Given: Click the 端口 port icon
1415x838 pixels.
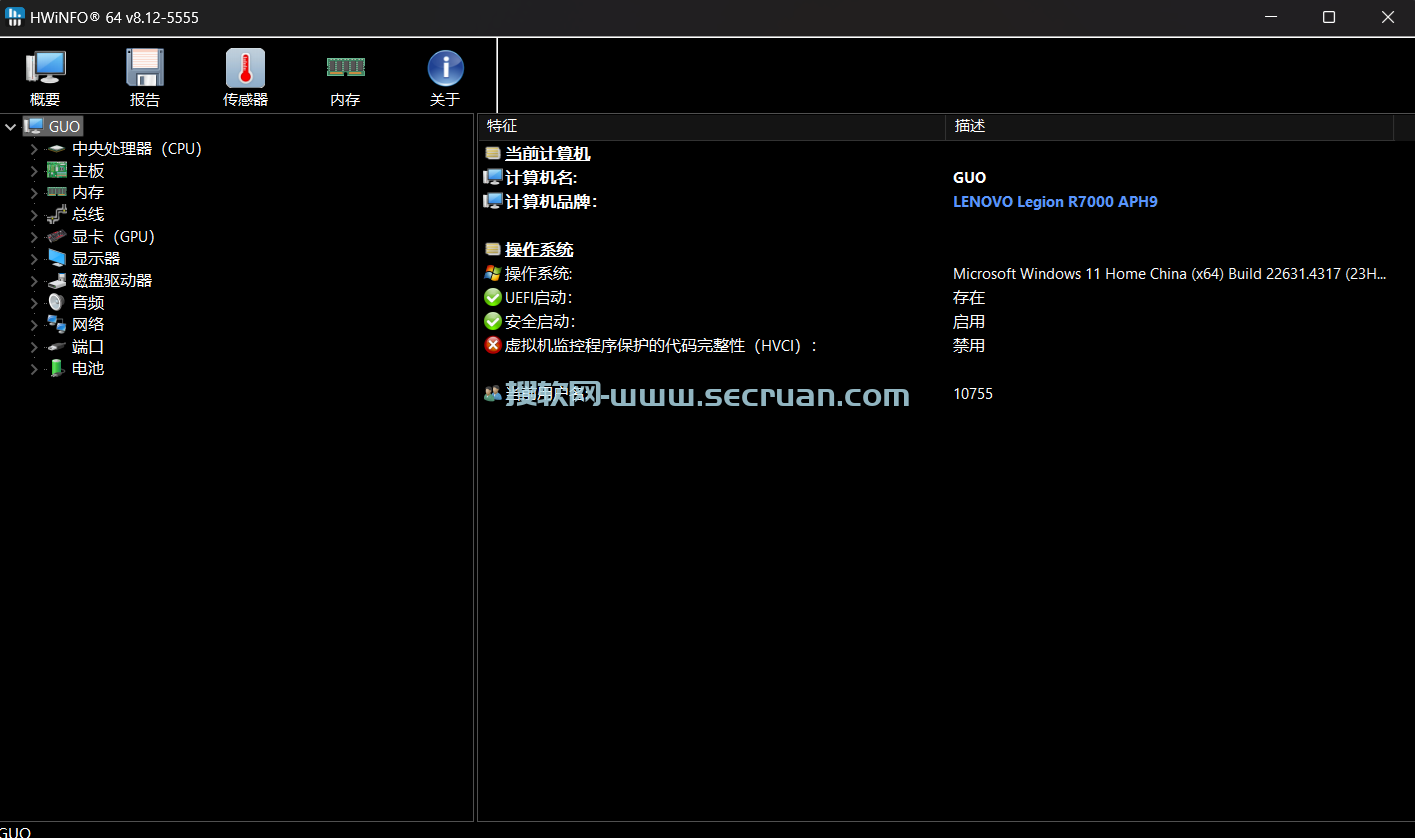Looking at the screenshot, I should [x=56, y=347].
